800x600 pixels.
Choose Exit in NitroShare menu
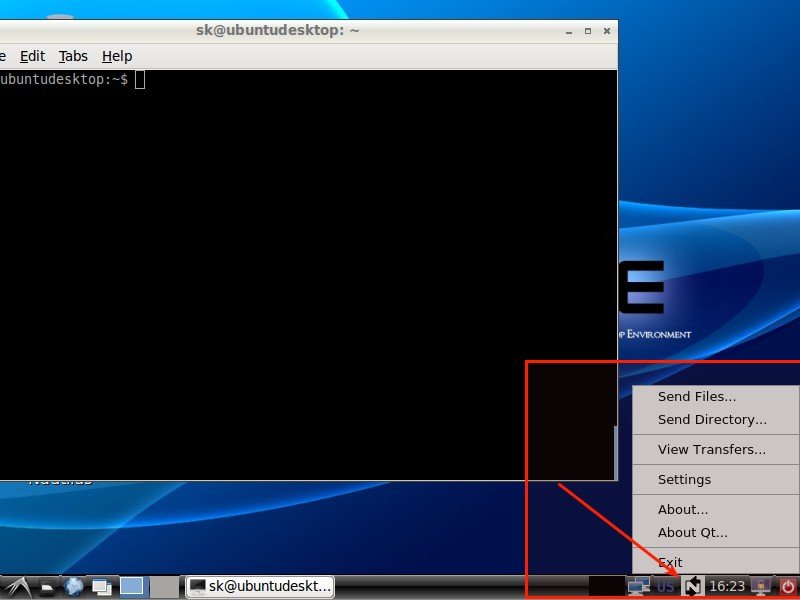pos(716,562)
